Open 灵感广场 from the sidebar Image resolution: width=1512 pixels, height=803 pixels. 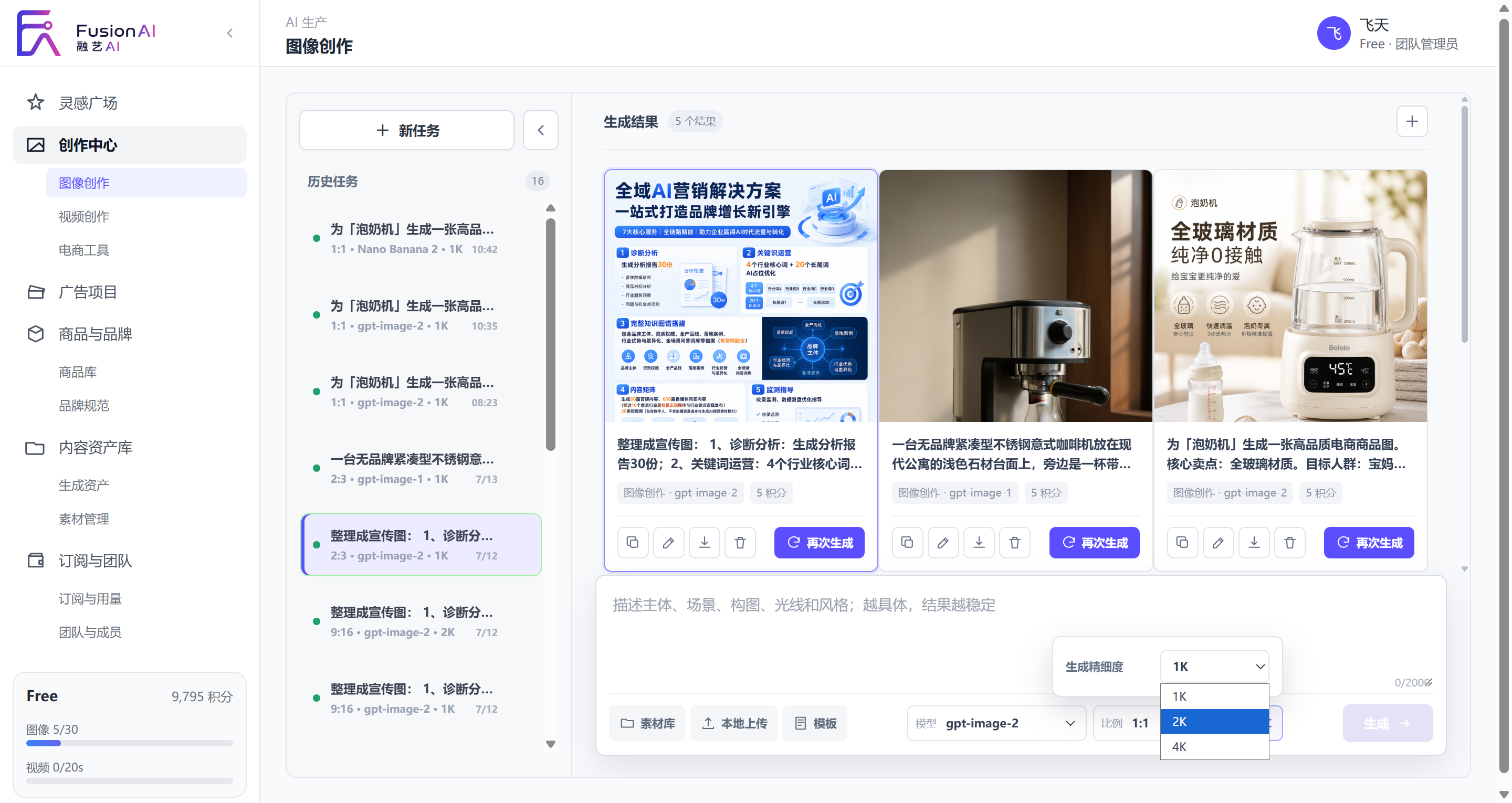click(130, 103)
